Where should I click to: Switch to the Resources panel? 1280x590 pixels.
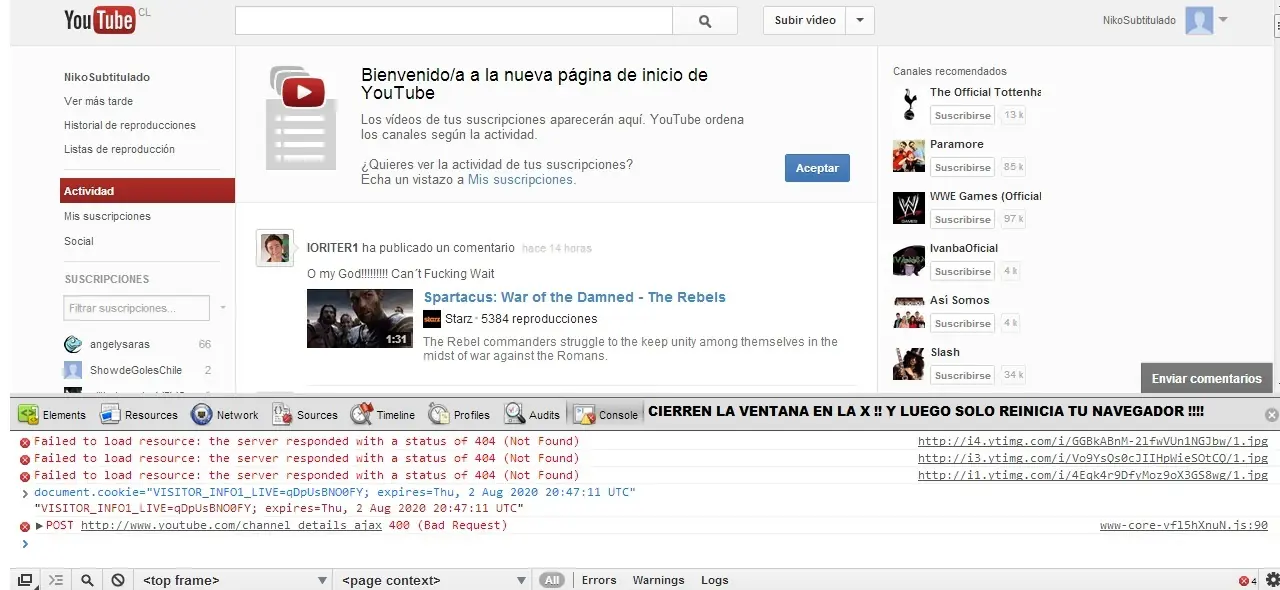139,414
